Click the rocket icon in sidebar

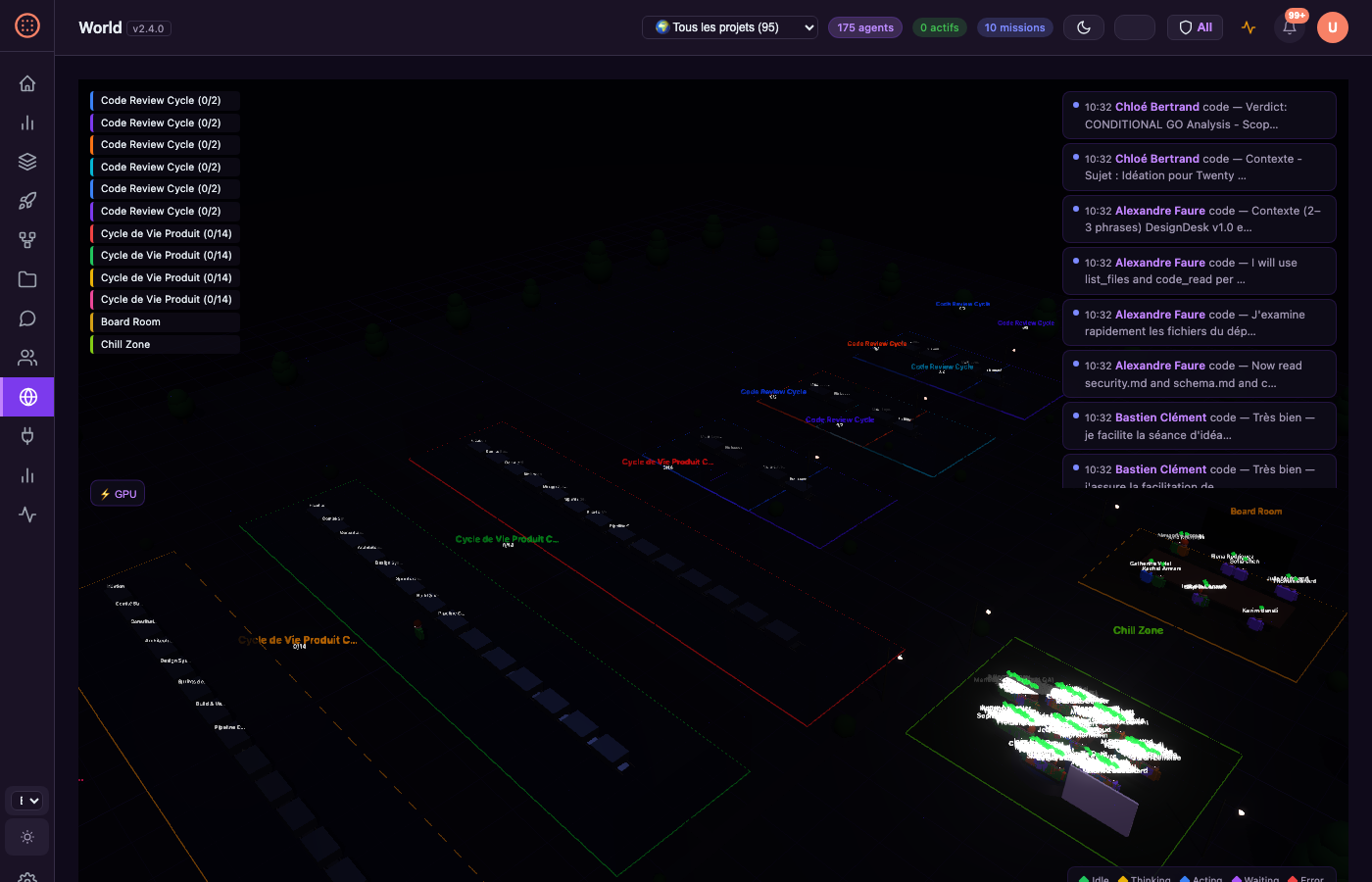(x=27, y=201)
